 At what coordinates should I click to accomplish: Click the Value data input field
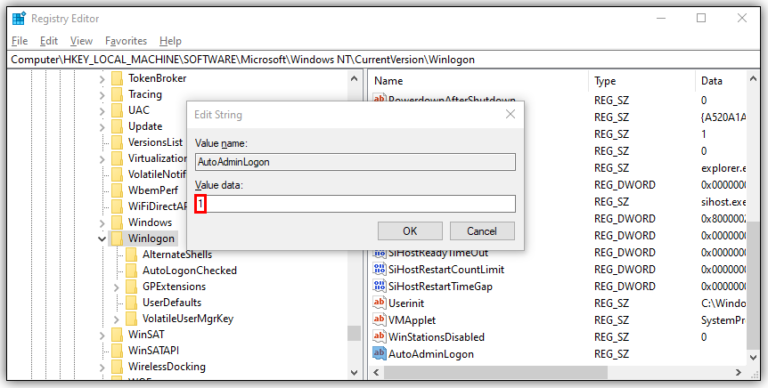(355, 204)
